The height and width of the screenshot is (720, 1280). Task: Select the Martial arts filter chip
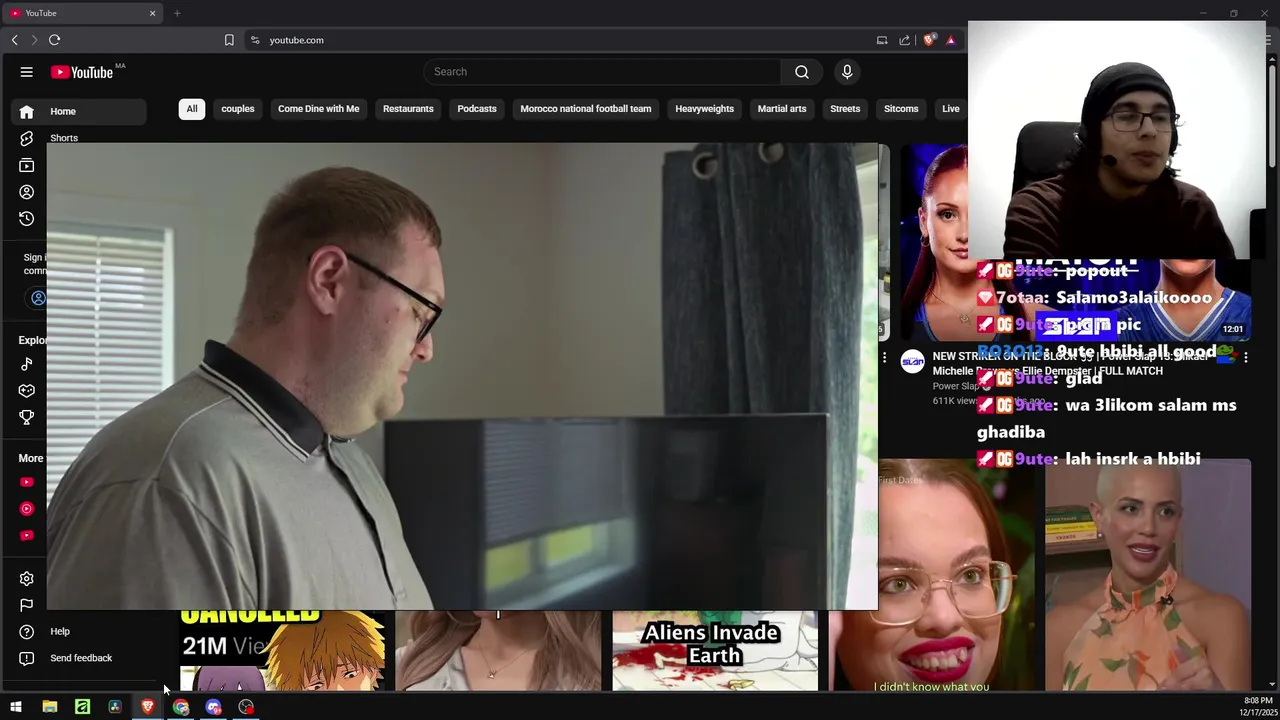coord(782,109)
